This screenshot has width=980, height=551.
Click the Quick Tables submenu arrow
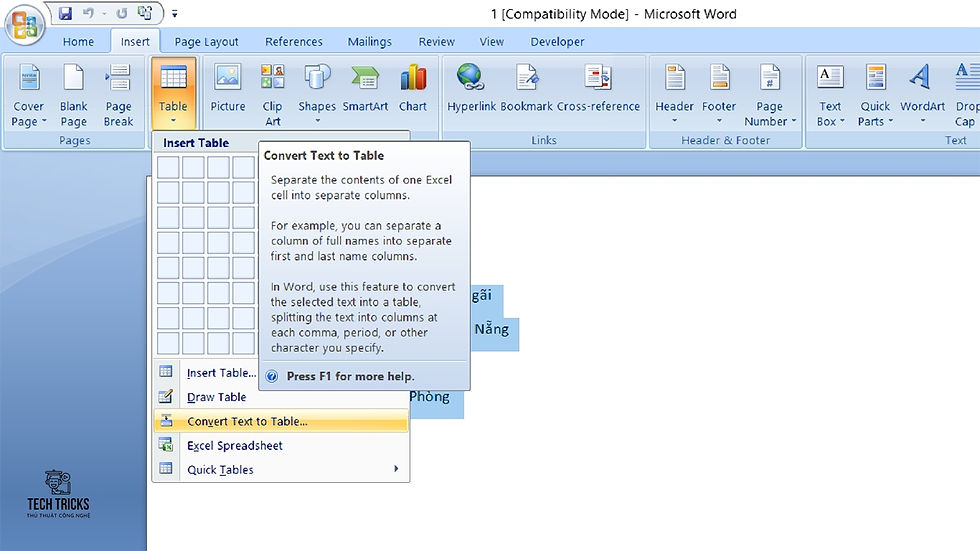(x=396, y=469)
